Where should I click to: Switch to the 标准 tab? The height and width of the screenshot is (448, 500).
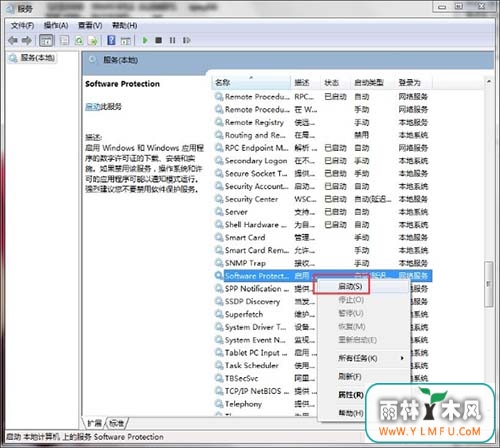point(116,423)
